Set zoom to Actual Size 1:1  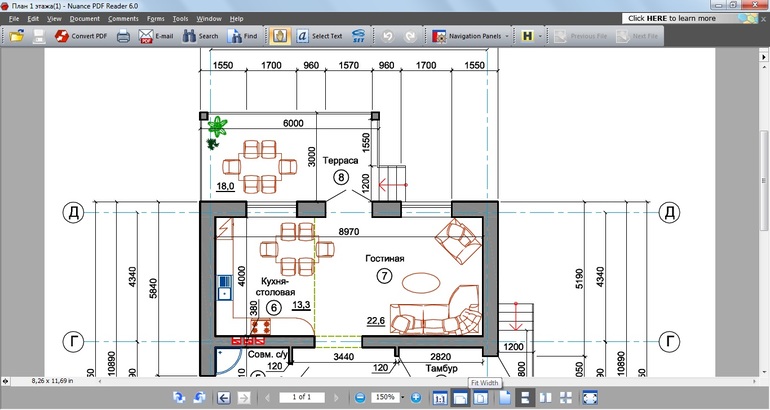pyautogui.click(x=440, y=398)
